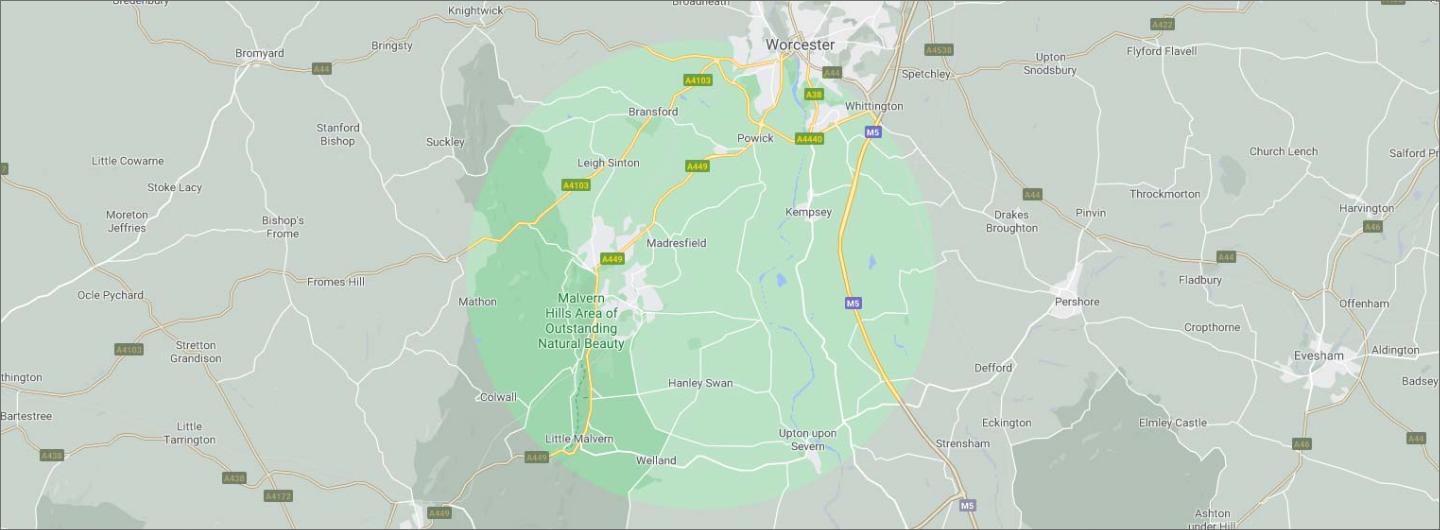The height and width of the screenshot is (530, 1440).
Task: Click the Evesham town label
Action: [1318, 356]
